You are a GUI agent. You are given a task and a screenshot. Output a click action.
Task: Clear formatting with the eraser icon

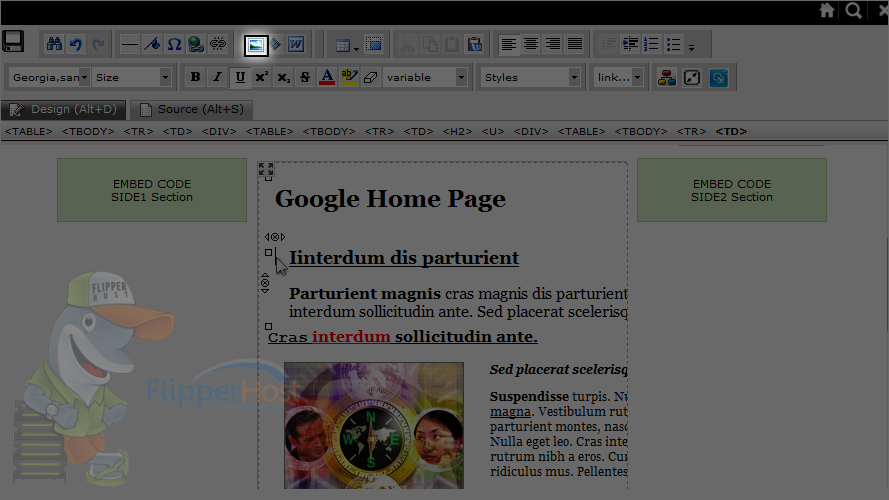point(371,77)
